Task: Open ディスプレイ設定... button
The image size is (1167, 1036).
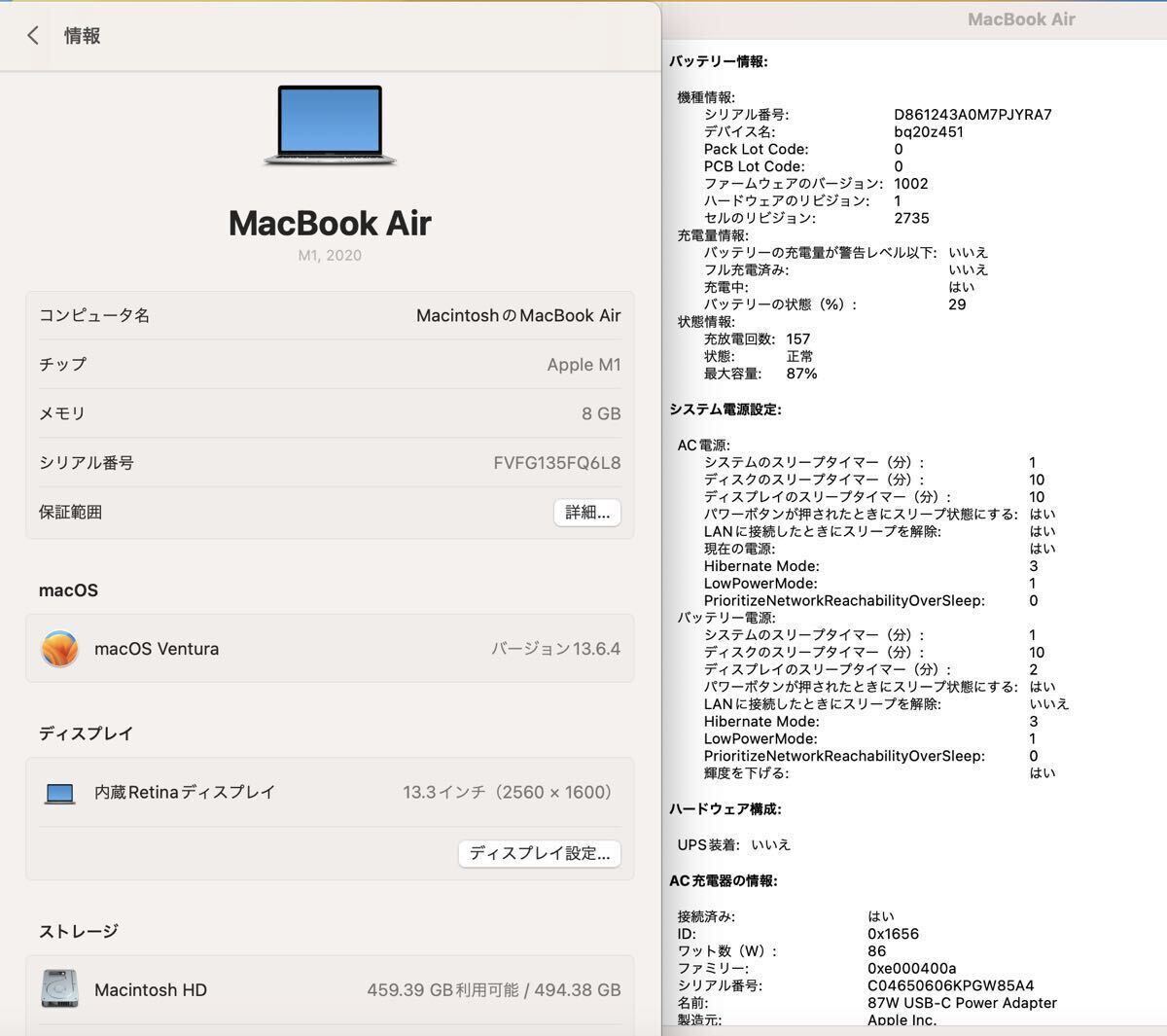Action: point(540,853)
